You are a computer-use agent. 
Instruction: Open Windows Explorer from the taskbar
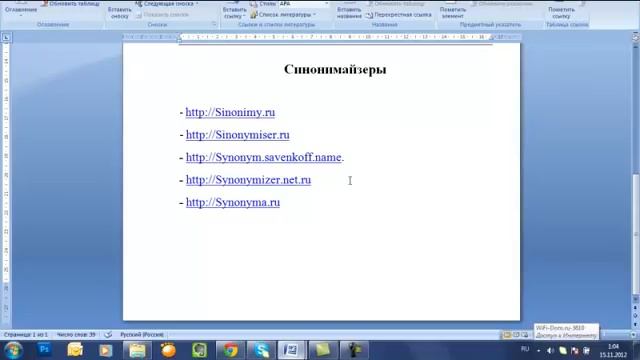(138, 350)
